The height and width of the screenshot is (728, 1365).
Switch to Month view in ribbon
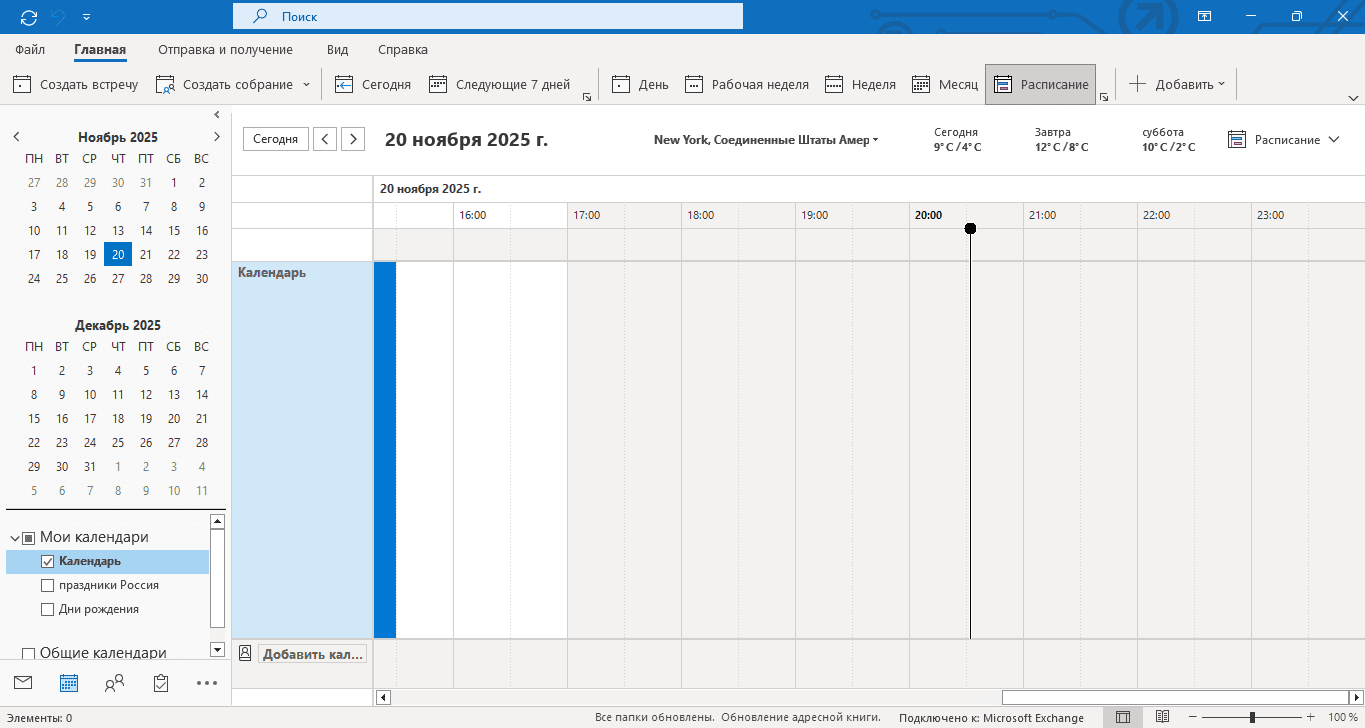click(x=945, y=85)
